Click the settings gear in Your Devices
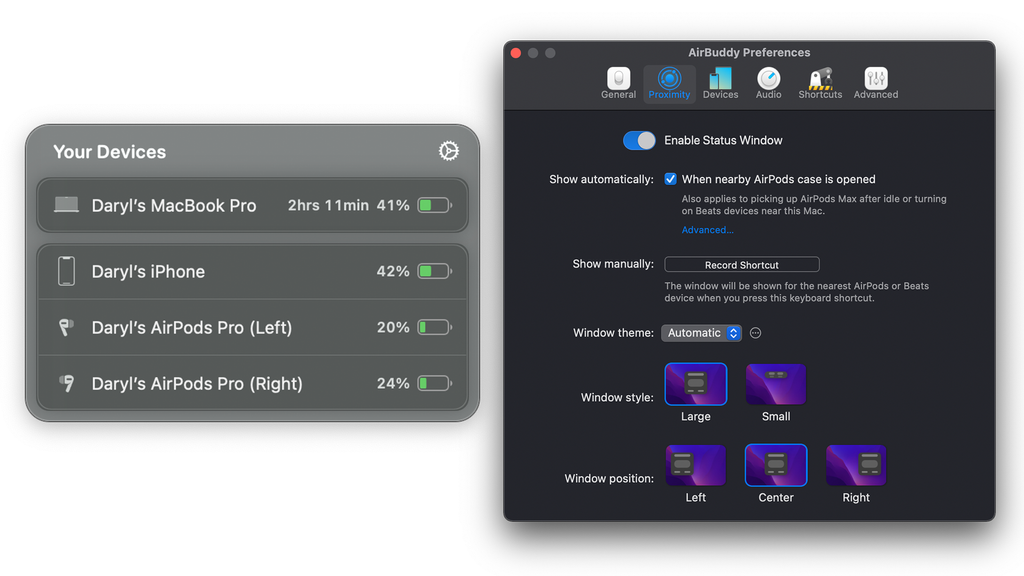This screenshot has height=576, width=1024. (448, 150)
